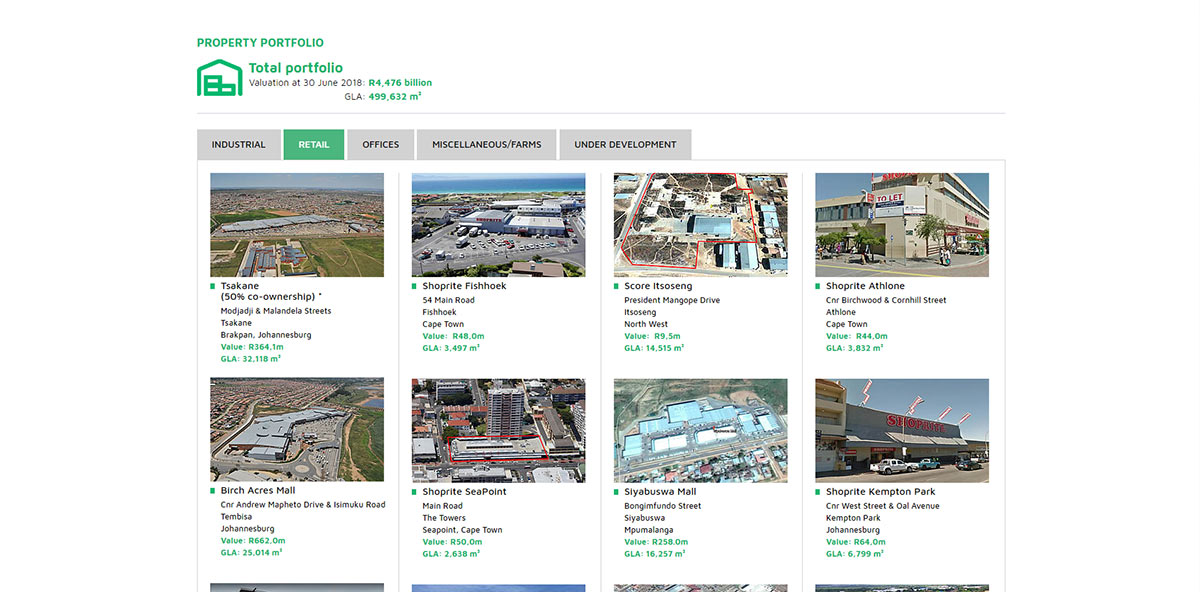This screenshot has width=1200, height=592.
Task: Click the green bullet next to Shoprite Kempton Park
Action: pos(817,491)
